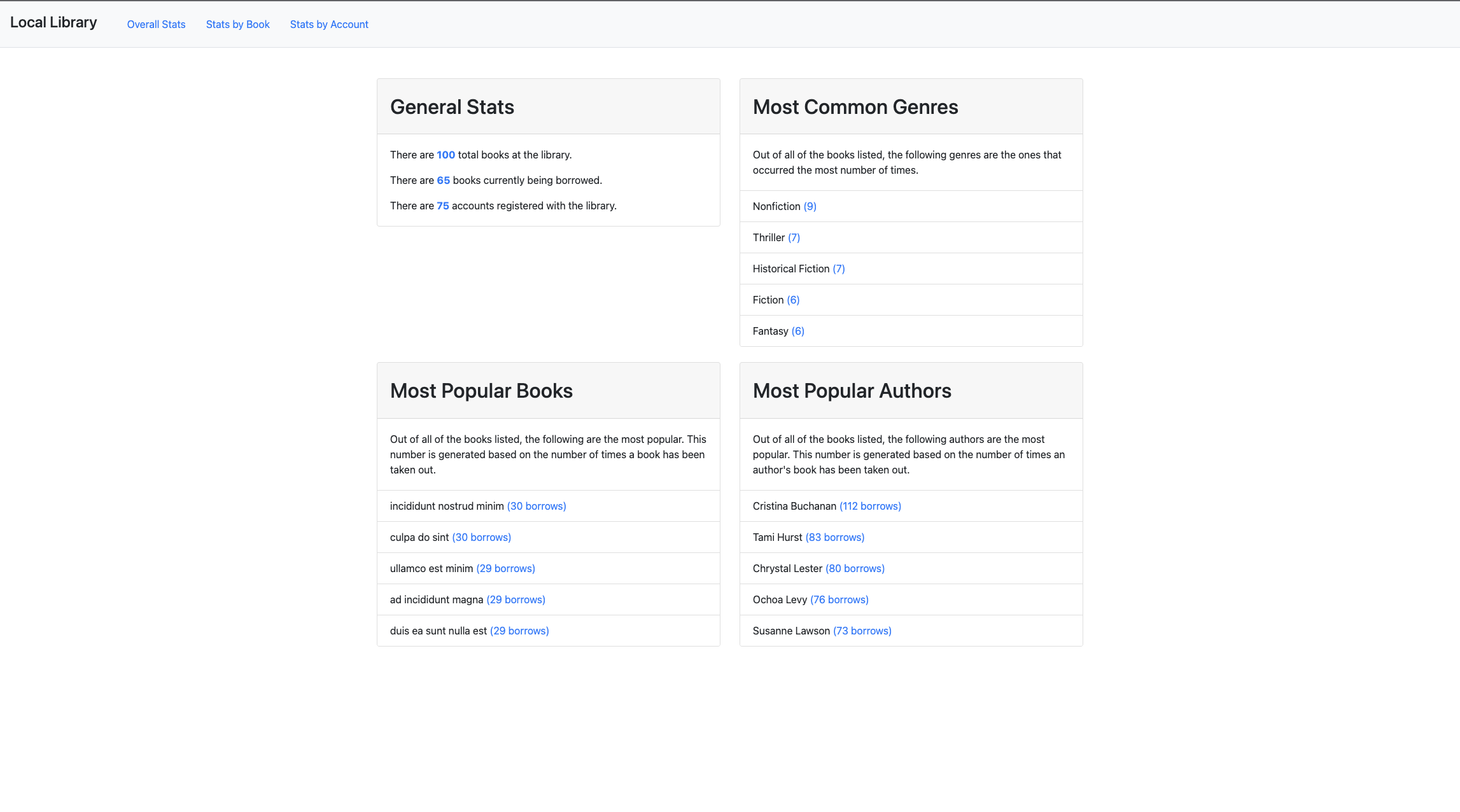This screenshot has width=1460, height=812.
Task: Click the Local Library brand link
Action: (x=53, y=22)
